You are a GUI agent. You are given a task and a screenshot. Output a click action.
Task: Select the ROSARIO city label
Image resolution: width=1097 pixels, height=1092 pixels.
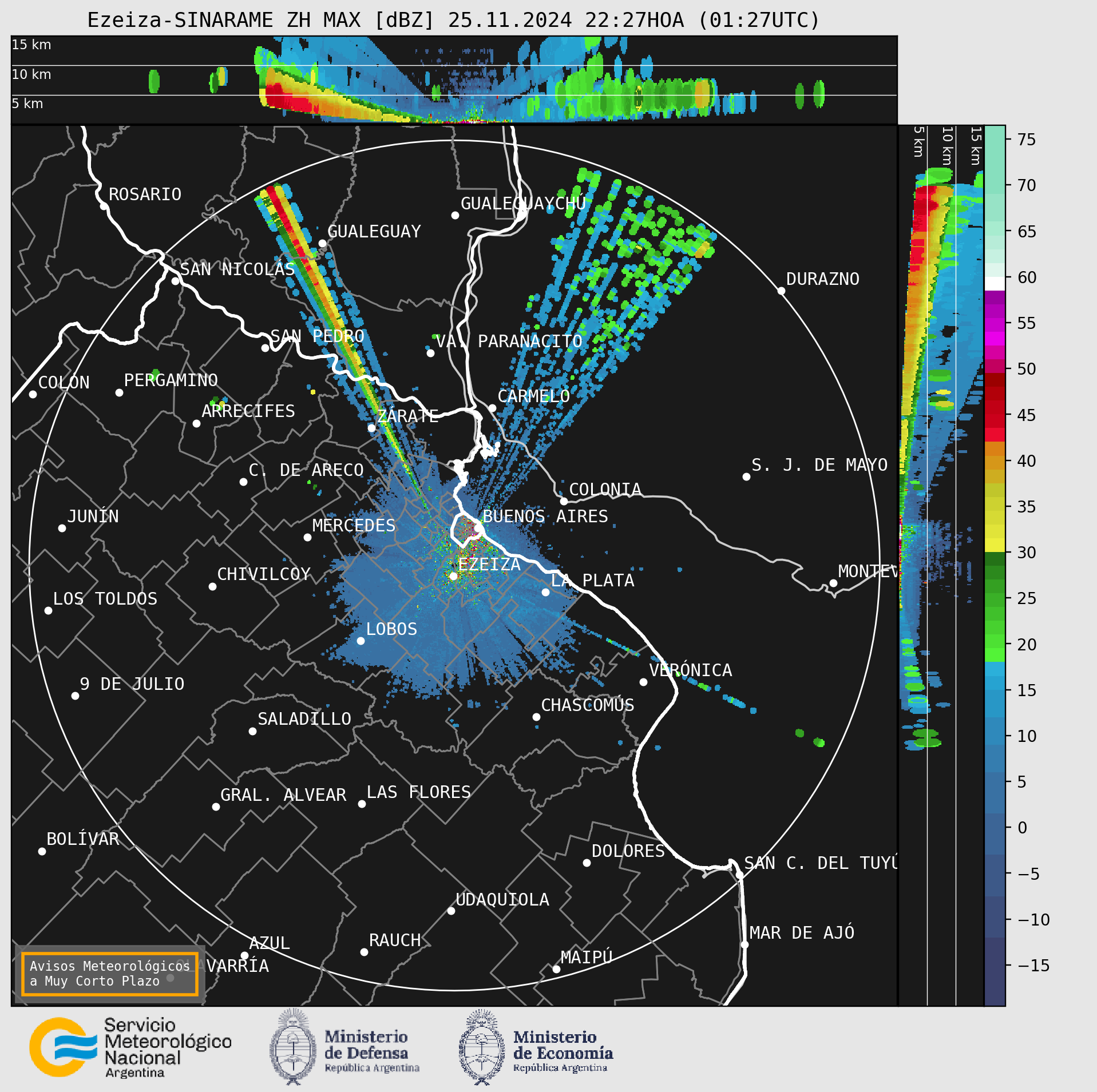[145, 194]
